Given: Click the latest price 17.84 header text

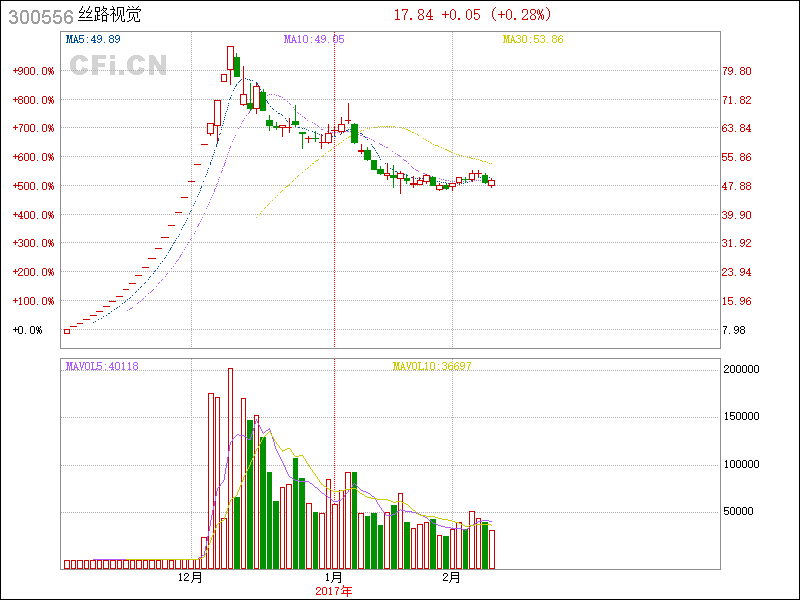Looking at the screenshot, I should [413, 15].
